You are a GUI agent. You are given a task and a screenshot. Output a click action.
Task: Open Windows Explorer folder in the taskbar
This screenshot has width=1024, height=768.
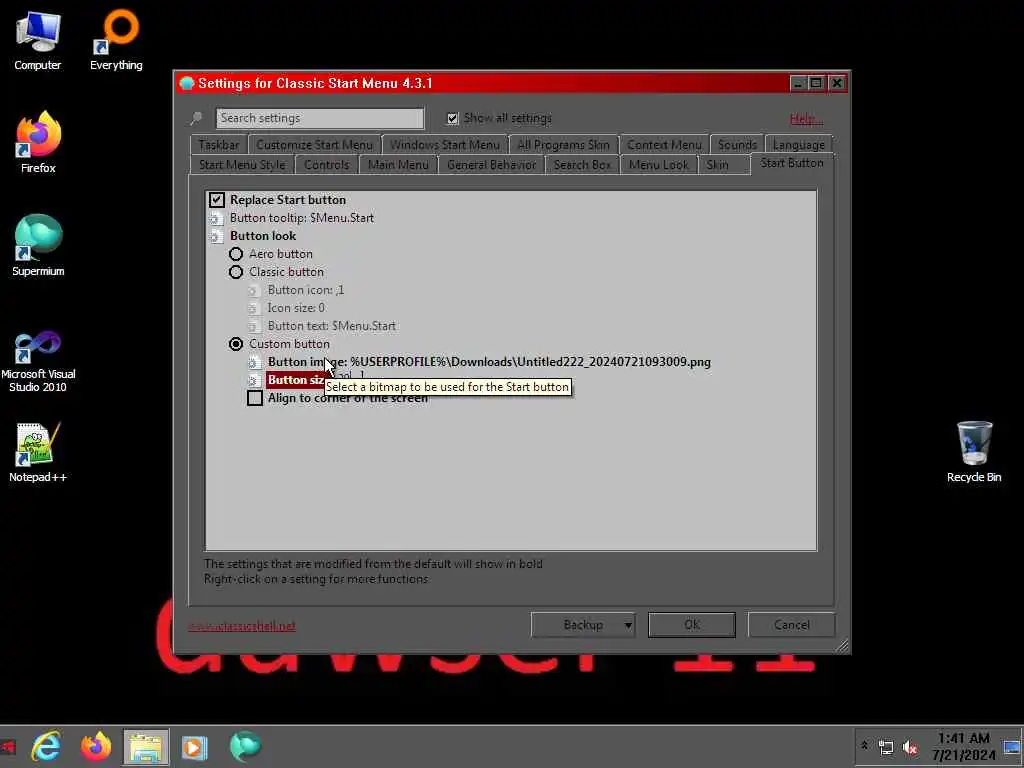pyautogui.click(x=146, y=747)
